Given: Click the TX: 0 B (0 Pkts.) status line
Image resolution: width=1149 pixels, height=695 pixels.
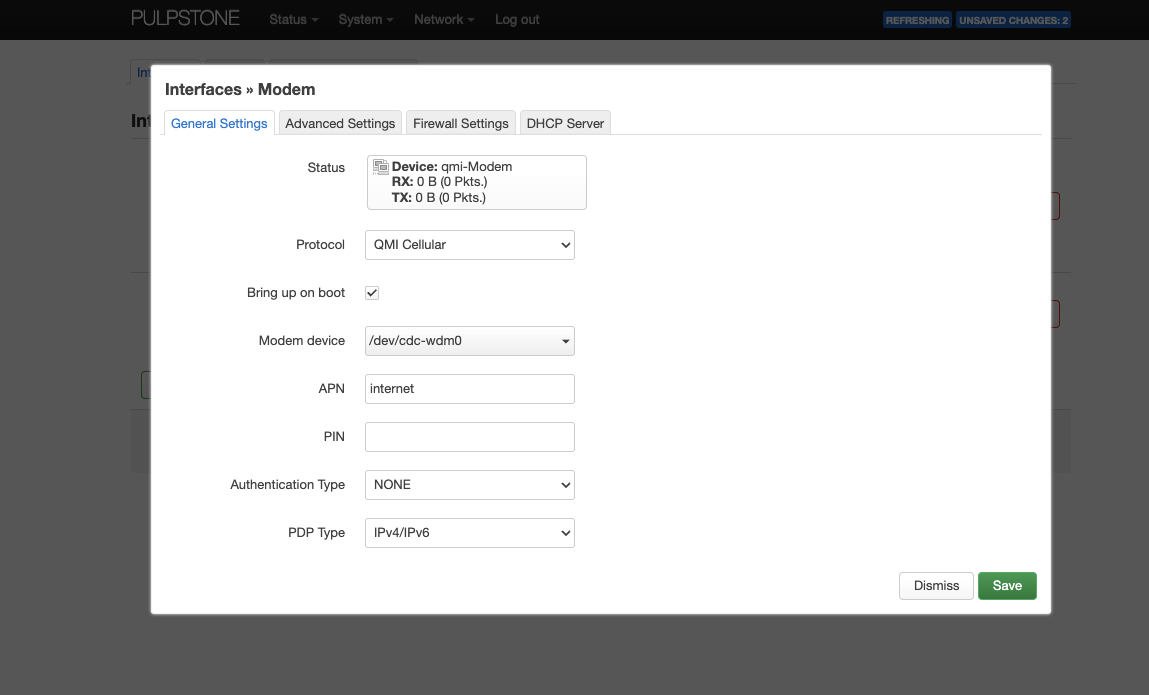Looking at the screenshot, I should coord(439,198).
